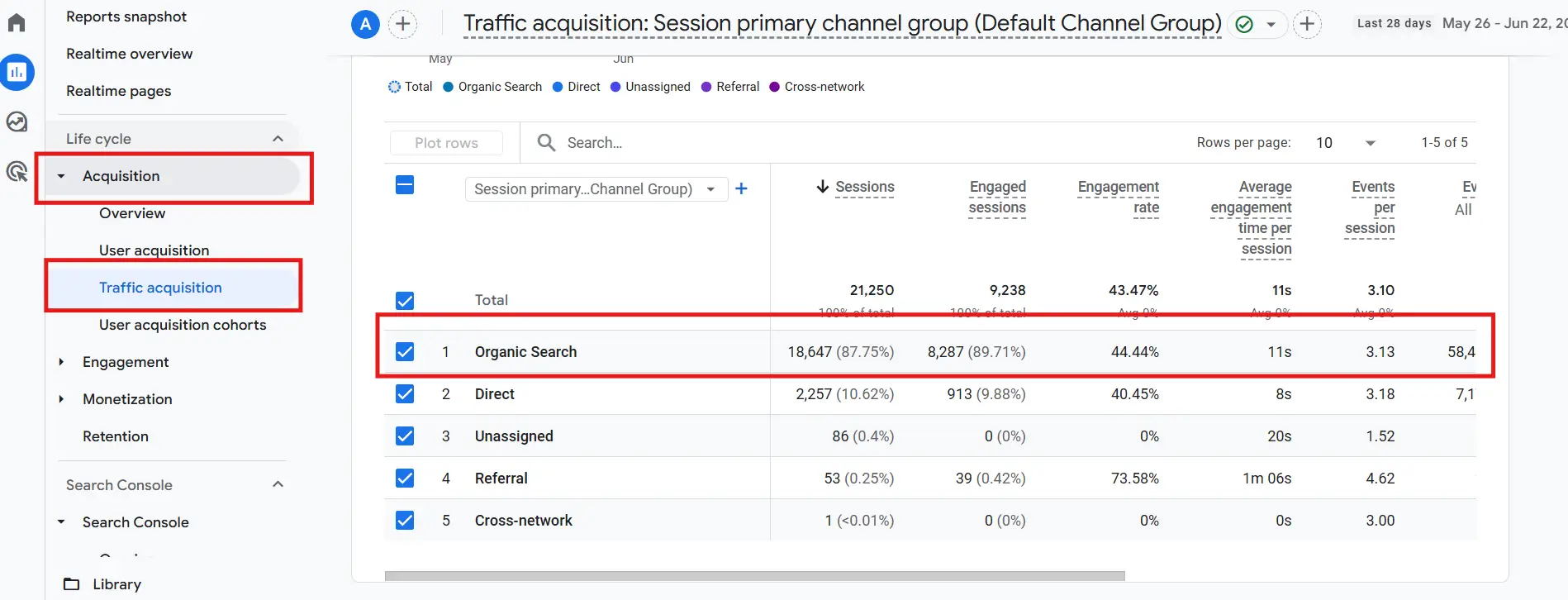Click the blue 'A' comparison badge
This screenshot has width=1568, height=600.
[x=365, y=24]
